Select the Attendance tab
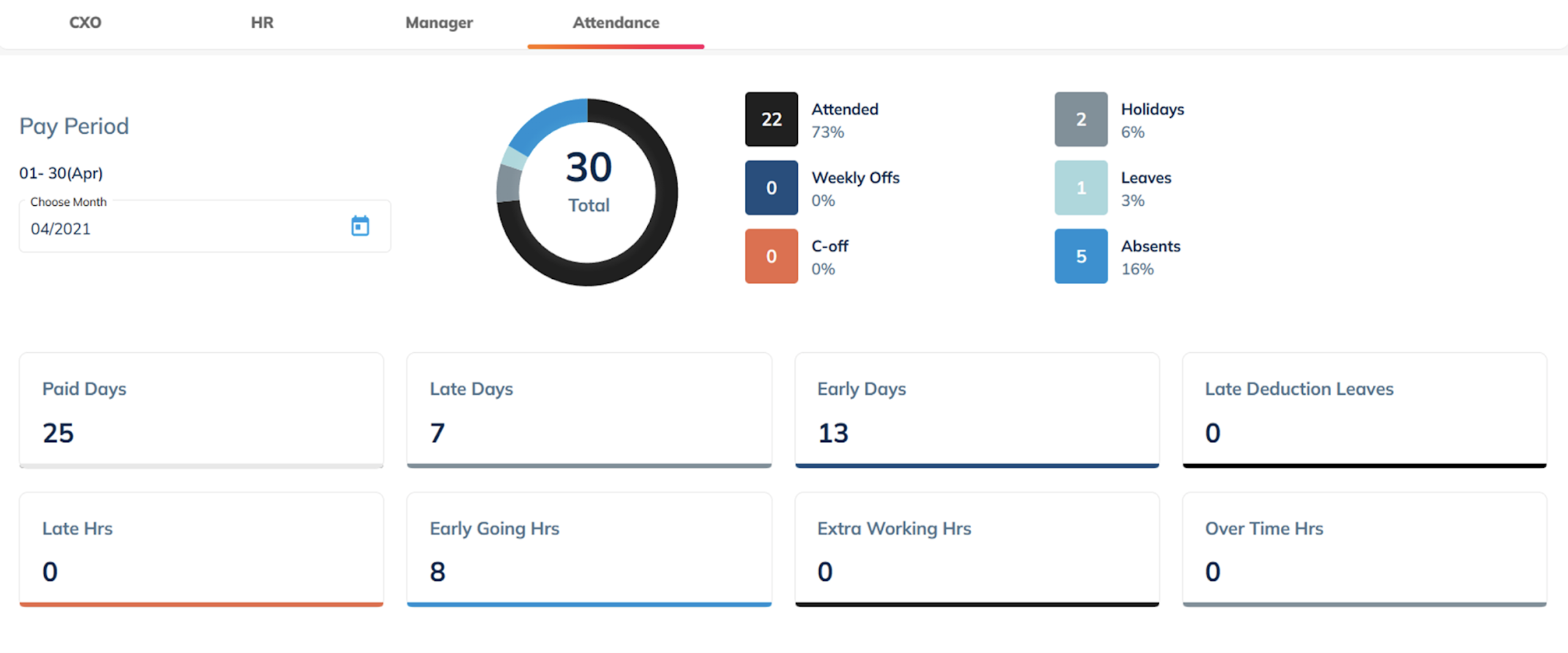This screenshot has width=1568, height=653. pos(615,23)
